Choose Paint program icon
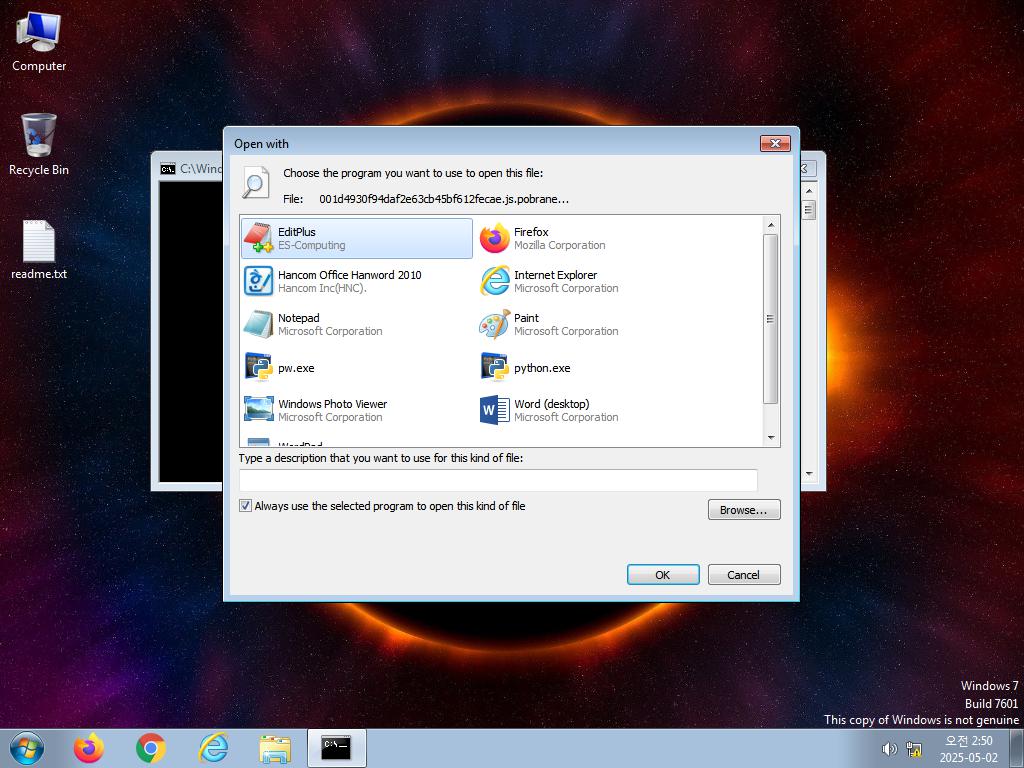Viewport: 1024px width, 768px height. point(494,324)
